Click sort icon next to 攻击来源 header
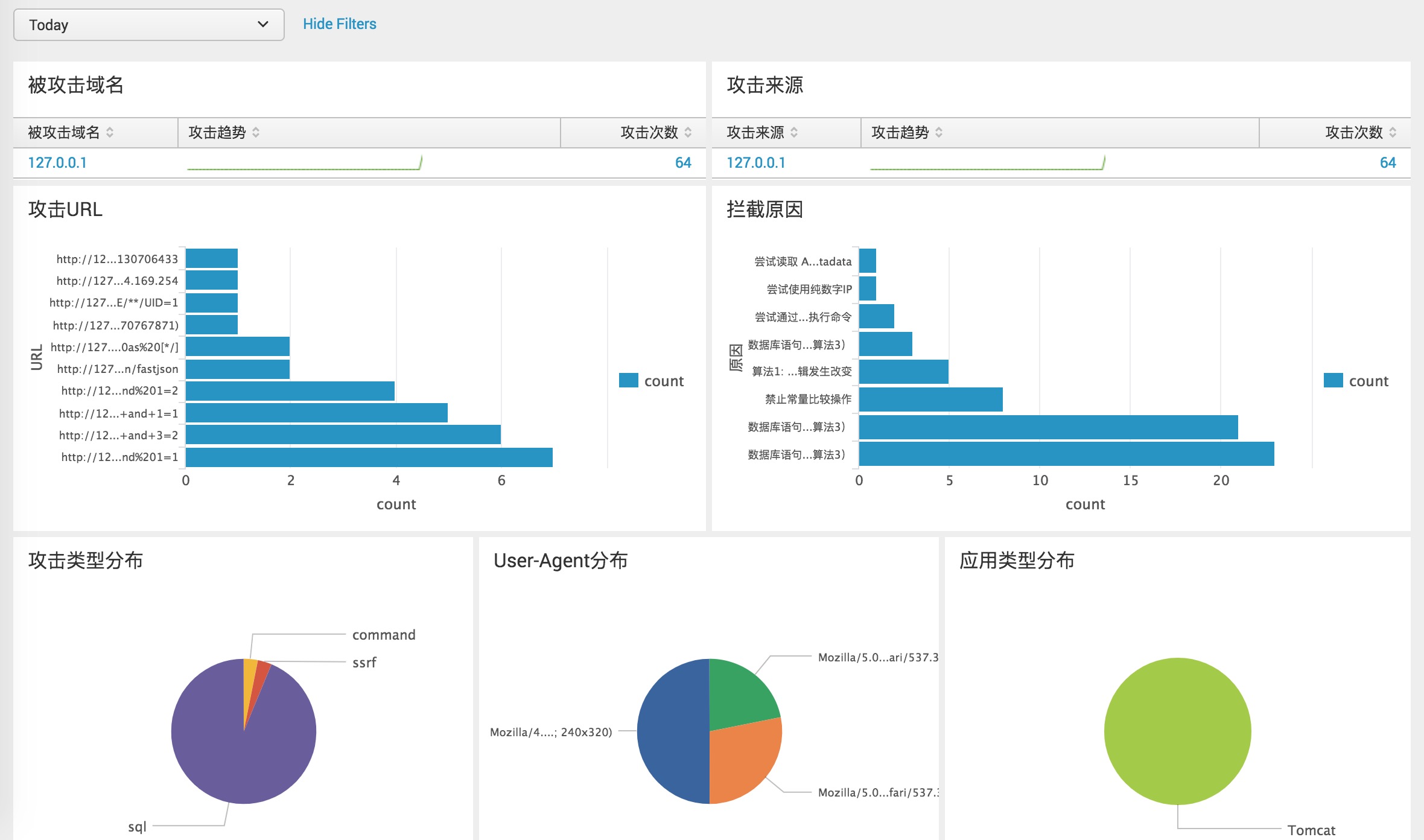 tap(794, 132)
